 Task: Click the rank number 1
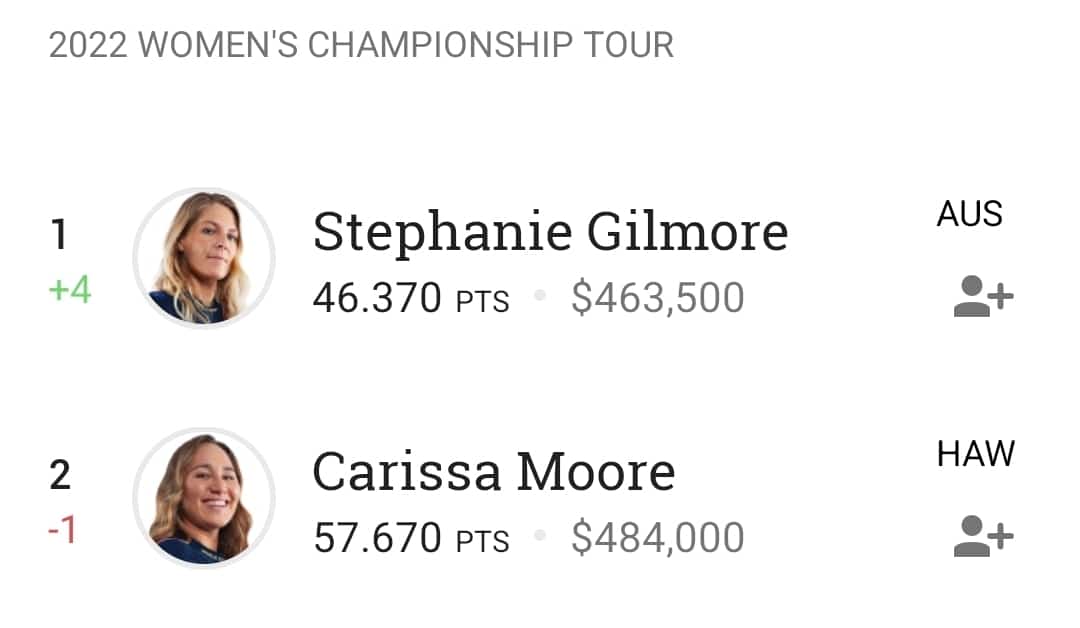(x=59, y=235)
